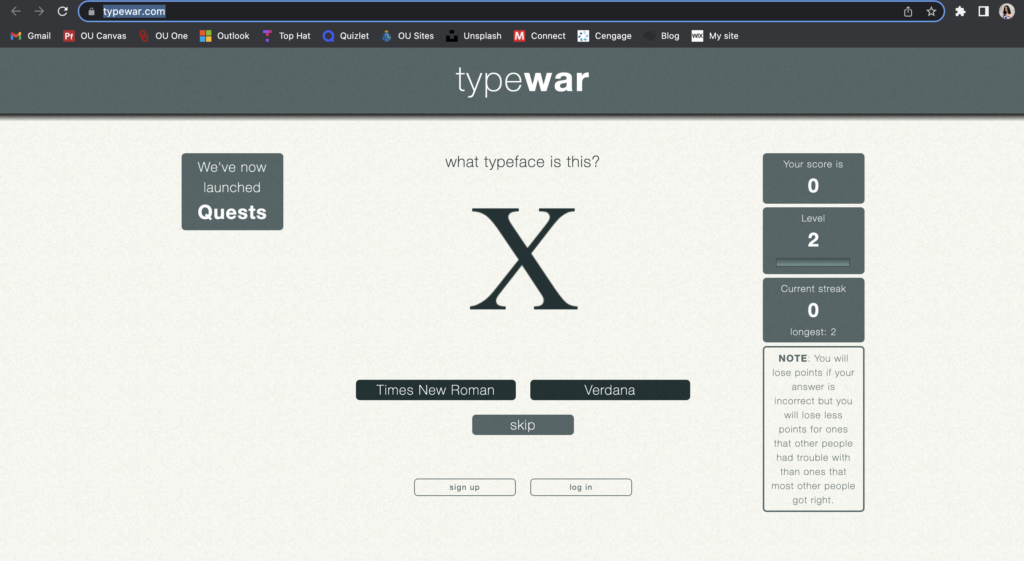Open the My site bookmark
Screen dimensions: 1024x561
[x=715, y=36]
